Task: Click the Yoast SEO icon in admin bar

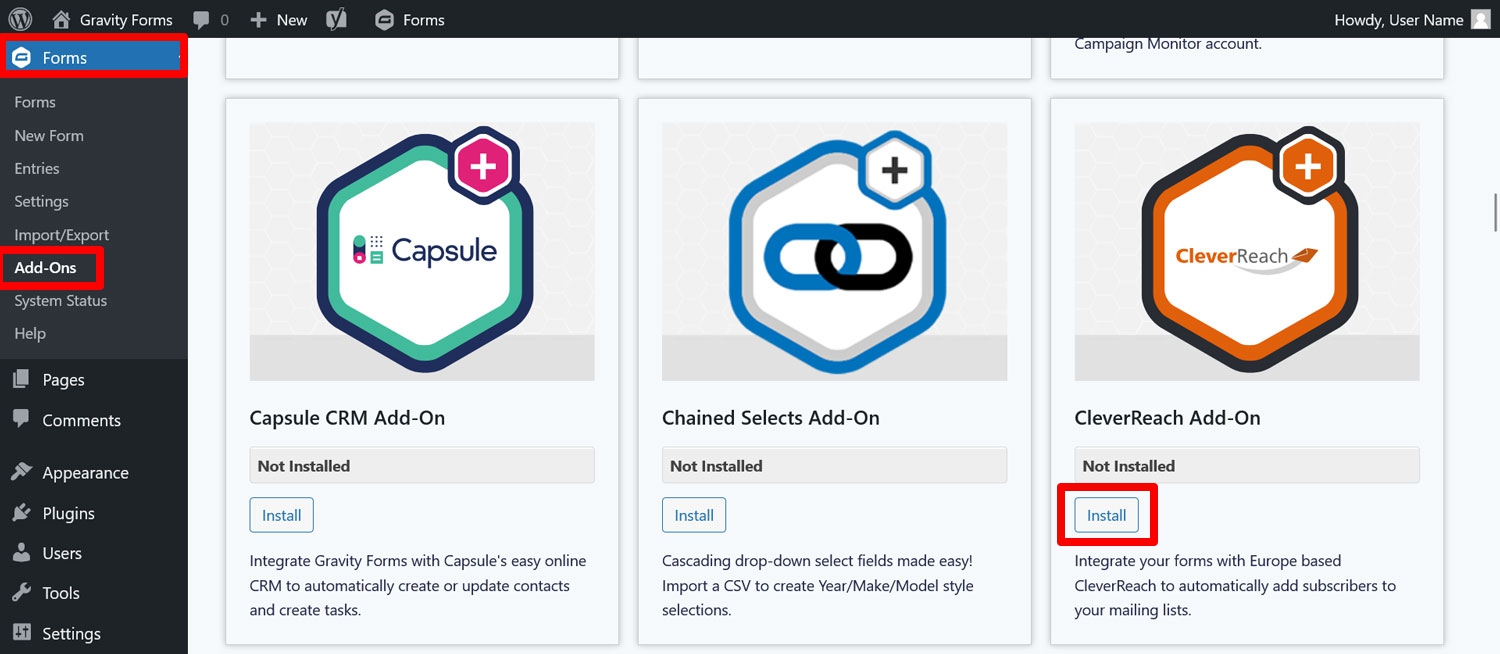Action: 337,19
